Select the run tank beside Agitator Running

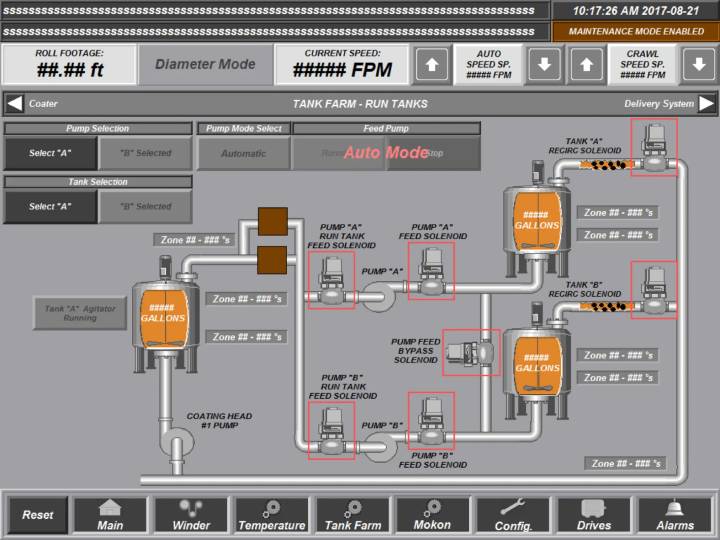point(165,315)
